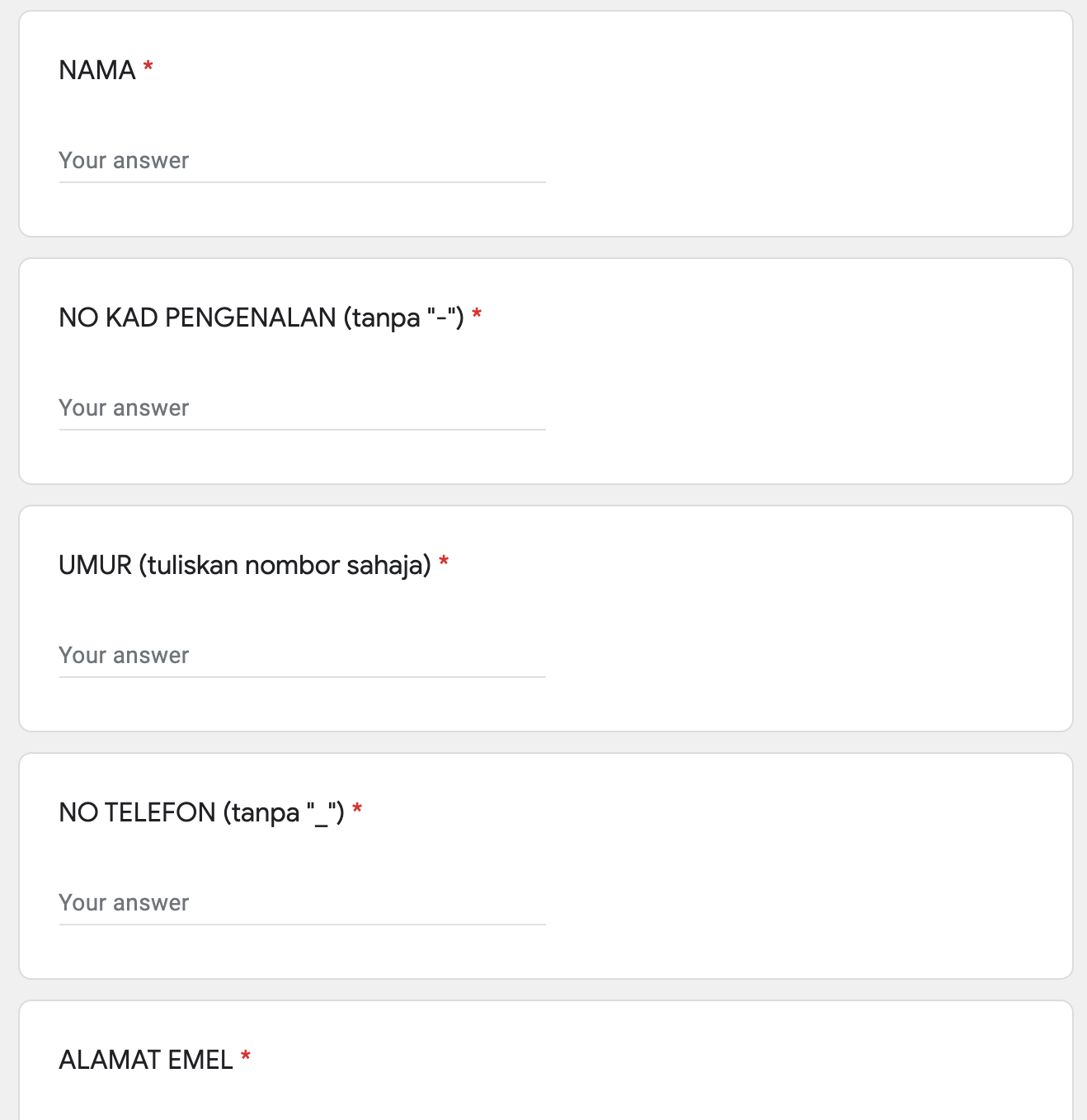Click the NO TELEFON answer field
The width and height of the screenshot is (1087, 1120).
[x=302, y=903]
